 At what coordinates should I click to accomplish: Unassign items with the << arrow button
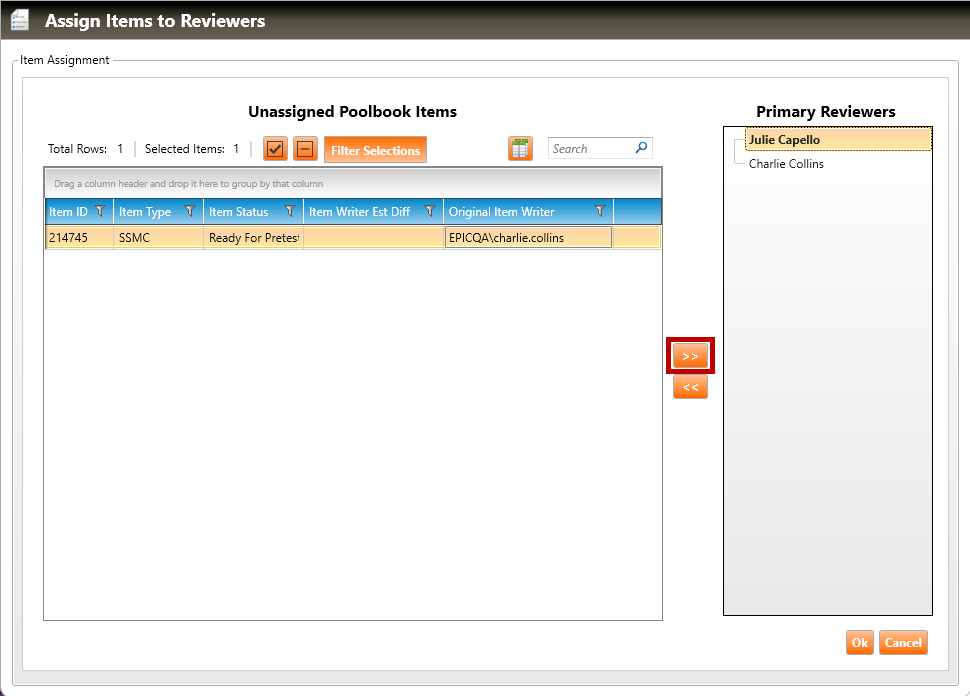[690, 387]
